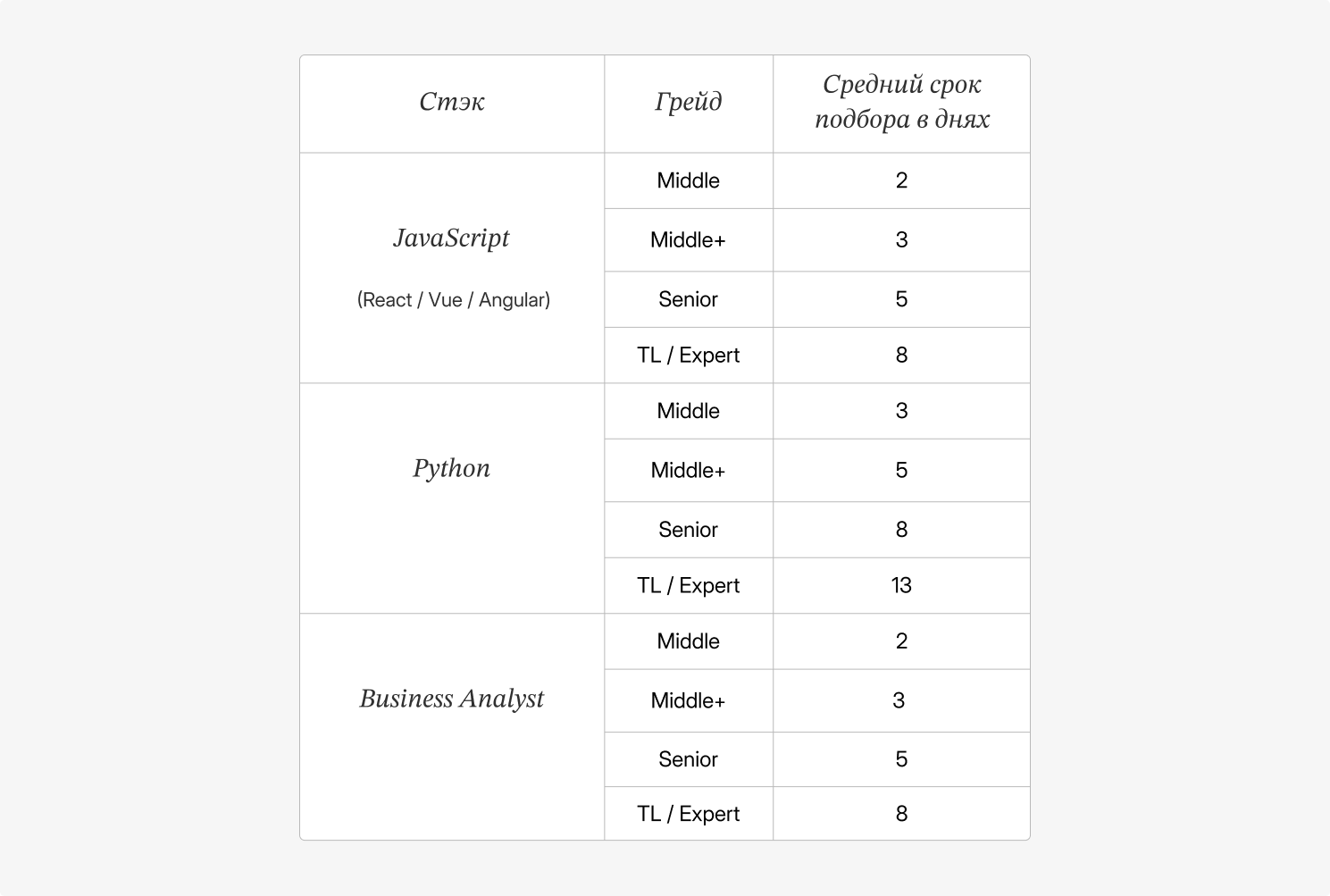
Task: Click TL / Expert under Business Analyst
Action: tap(689, 814)
